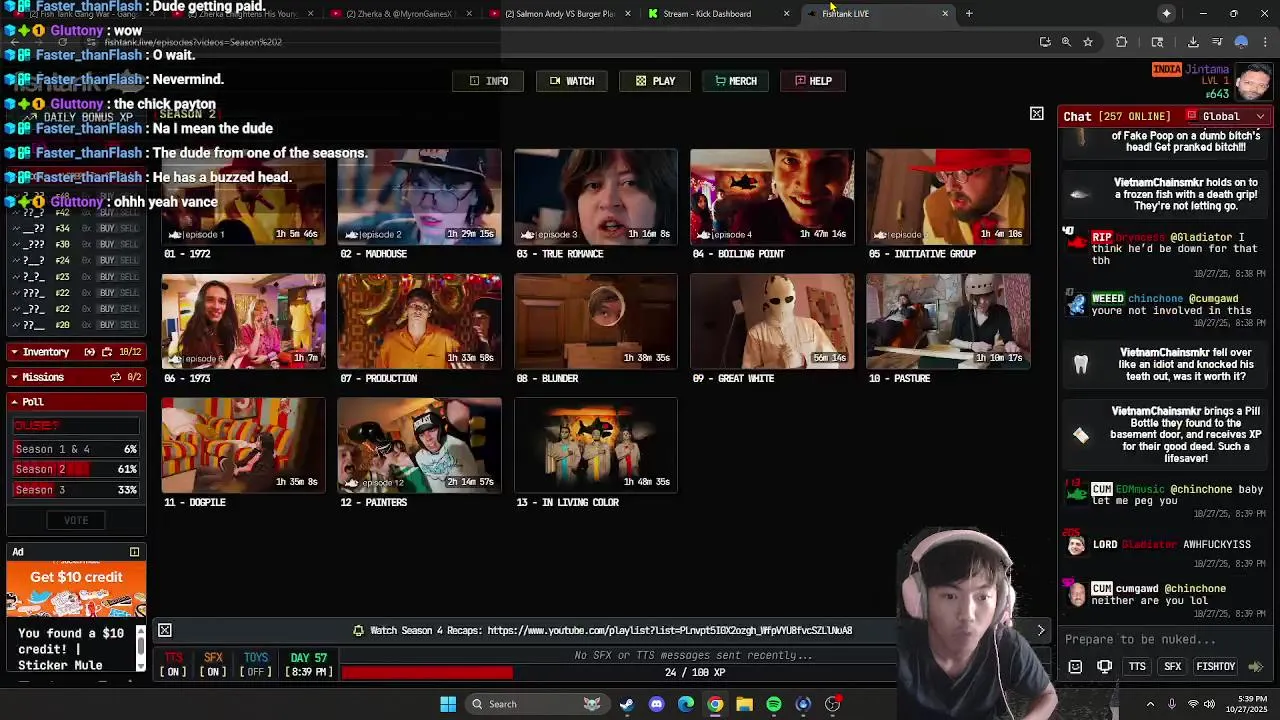
Task: Open Discord from taskbar
Action: (656, 704)
